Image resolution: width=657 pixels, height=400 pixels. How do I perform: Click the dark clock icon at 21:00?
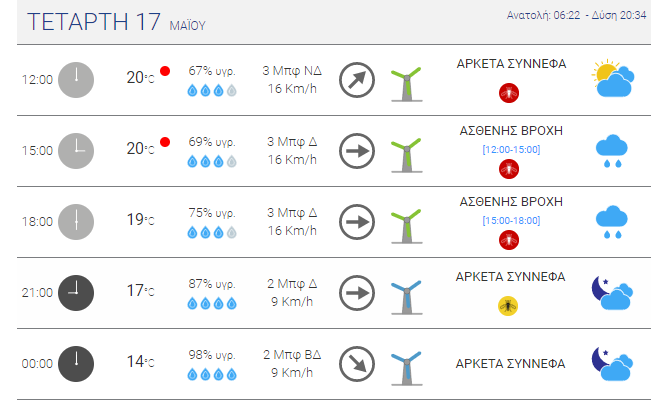(x=76, y=293)
